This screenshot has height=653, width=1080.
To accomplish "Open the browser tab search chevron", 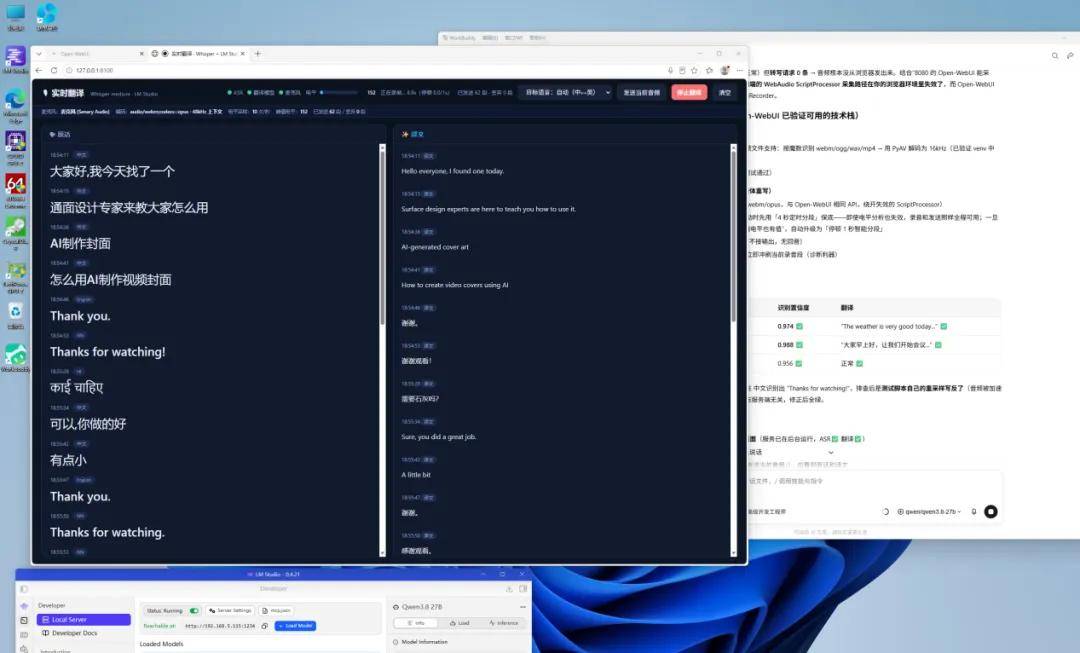I will click(39, 53).
